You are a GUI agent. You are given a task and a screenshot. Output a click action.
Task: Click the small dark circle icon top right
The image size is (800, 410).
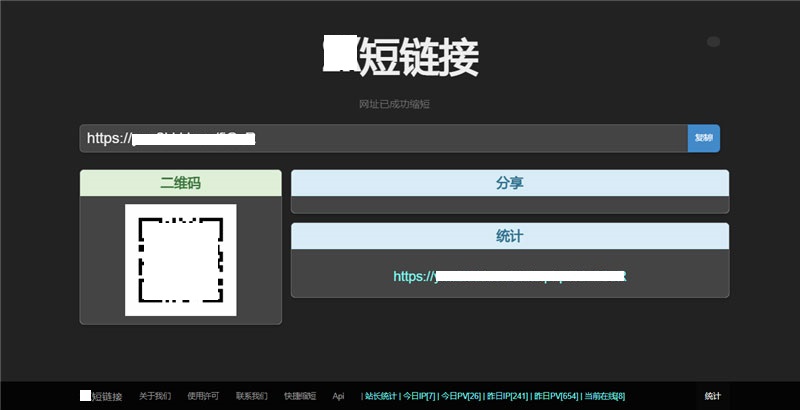[713, 42]
